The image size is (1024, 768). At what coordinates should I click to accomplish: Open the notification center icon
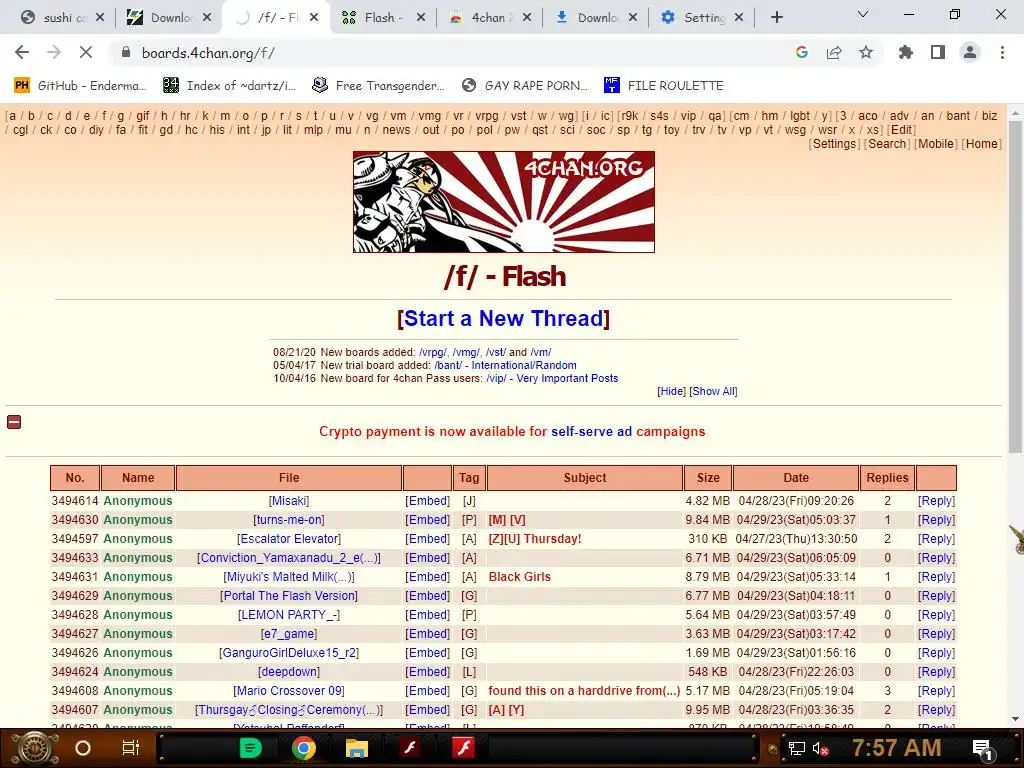point(983,748)
